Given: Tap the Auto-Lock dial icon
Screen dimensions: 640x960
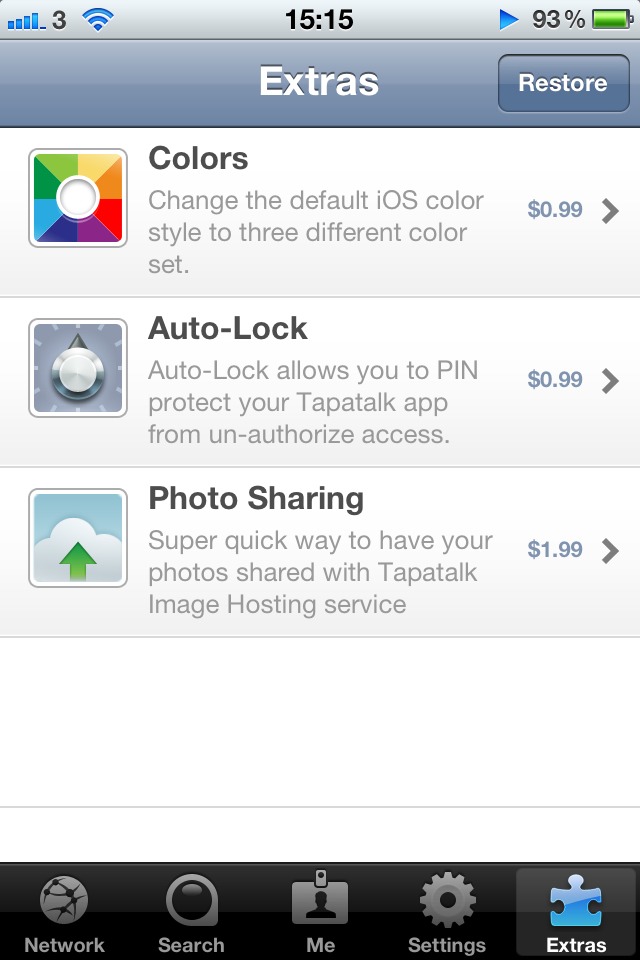Looking at the screenshot, I should (x=78, y=368).
